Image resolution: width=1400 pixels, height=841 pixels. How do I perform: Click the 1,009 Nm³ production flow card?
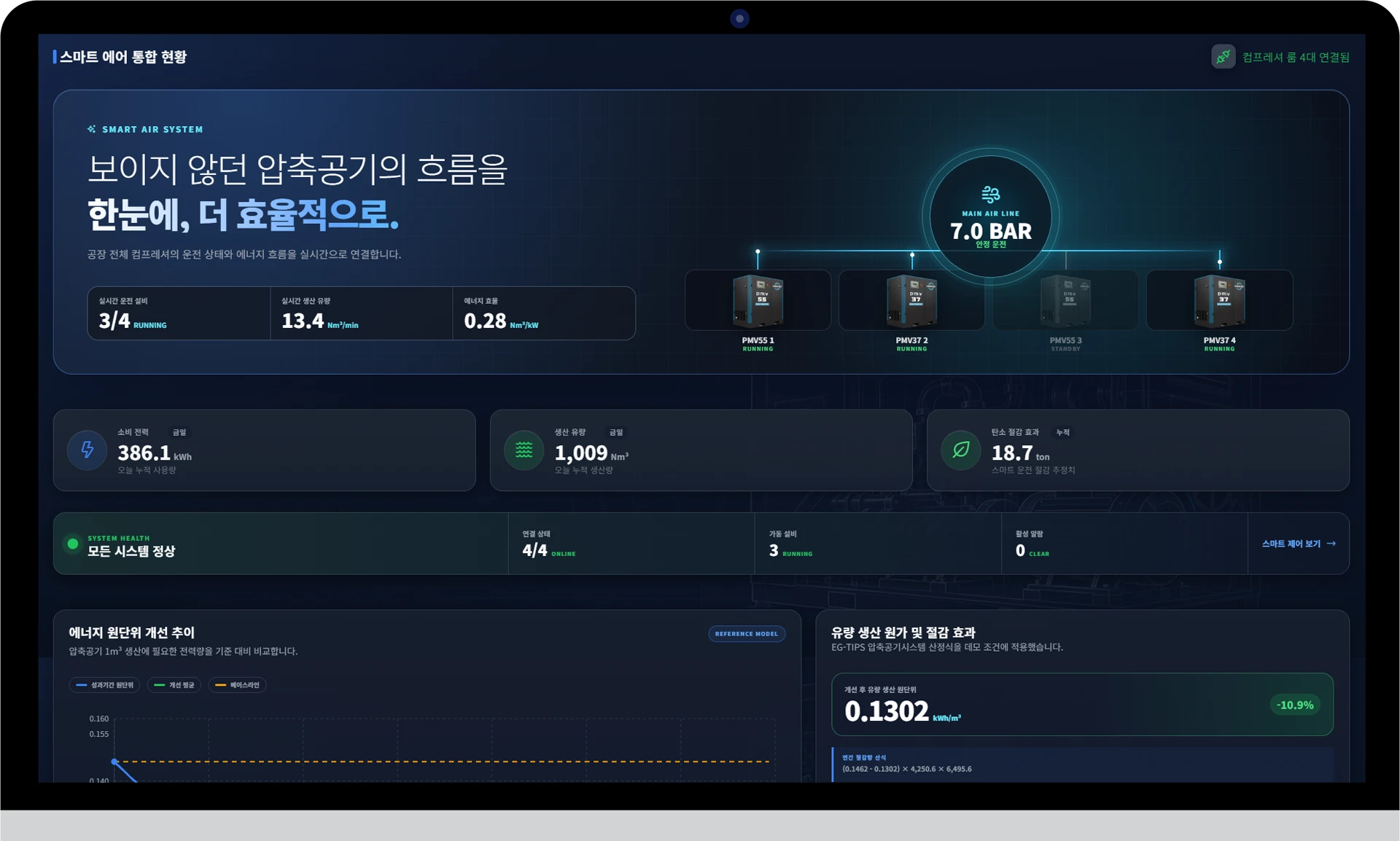coord(701,450)
